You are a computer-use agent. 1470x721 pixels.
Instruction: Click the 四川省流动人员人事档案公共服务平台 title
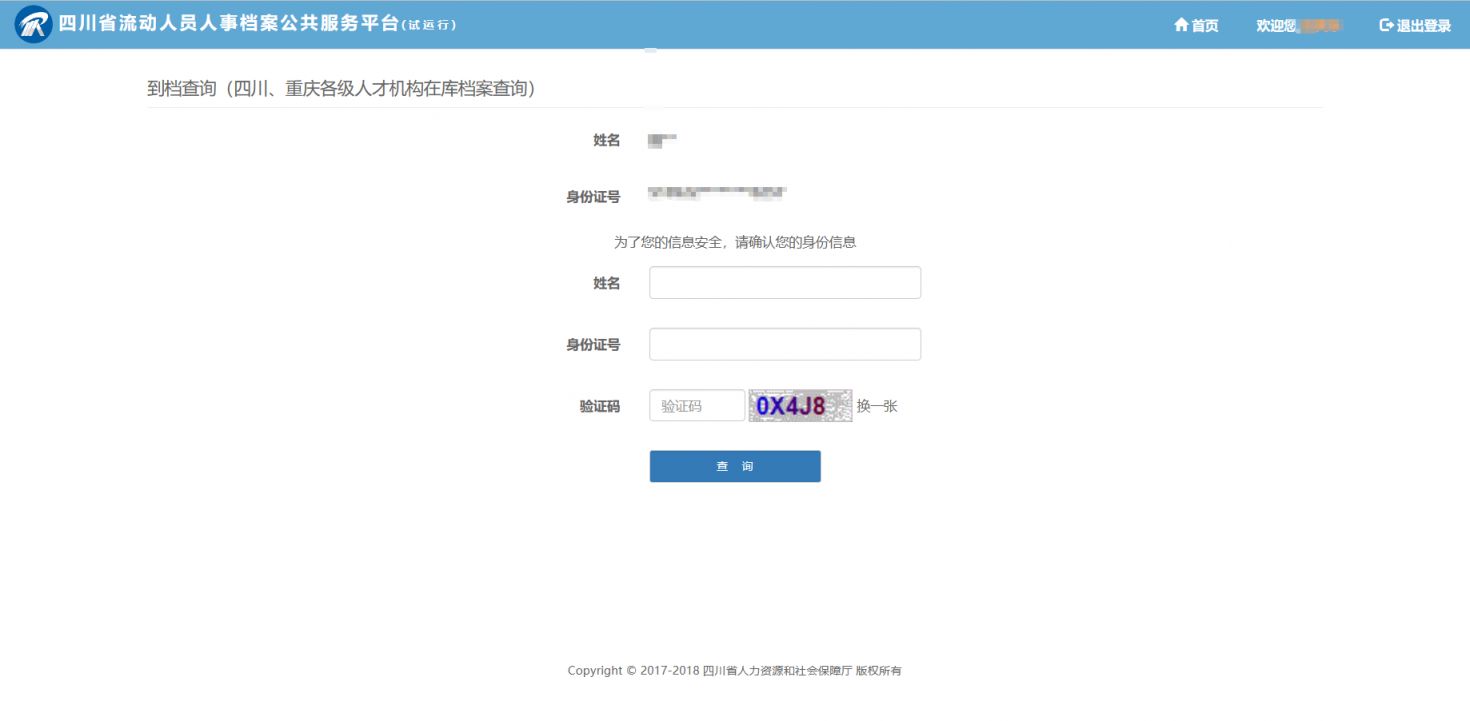point(228,25)
